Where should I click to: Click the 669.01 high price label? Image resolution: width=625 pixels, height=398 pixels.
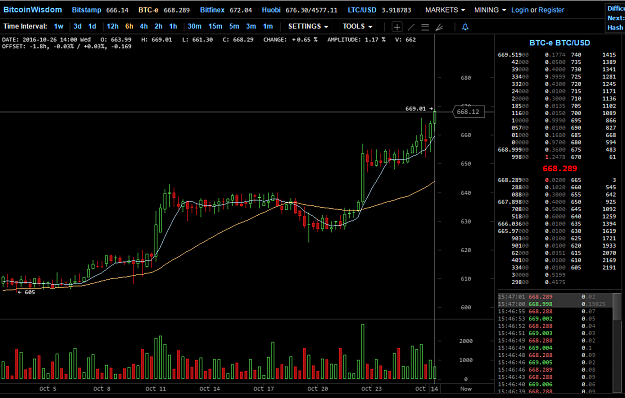pyautogui.click(x=415, y=108)
